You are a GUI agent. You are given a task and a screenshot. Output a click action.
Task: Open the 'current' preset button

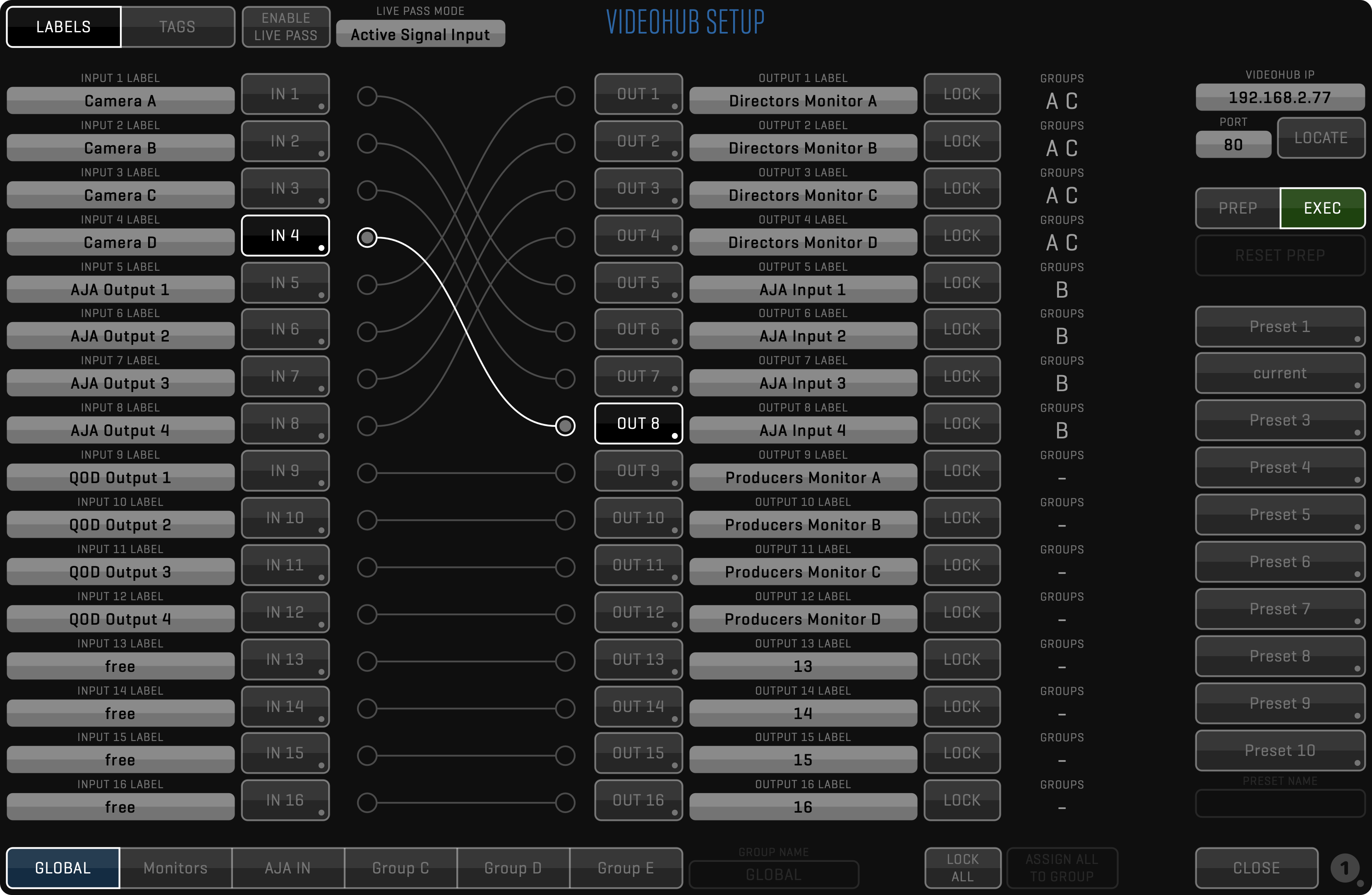[1279, 374]
